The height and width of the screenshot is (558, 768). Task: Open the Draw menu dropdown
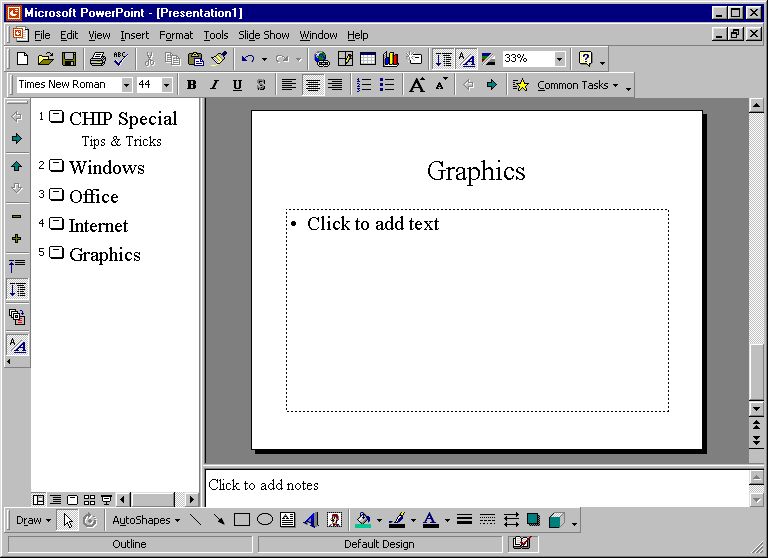pyautogui.click(x=33, y=520)
